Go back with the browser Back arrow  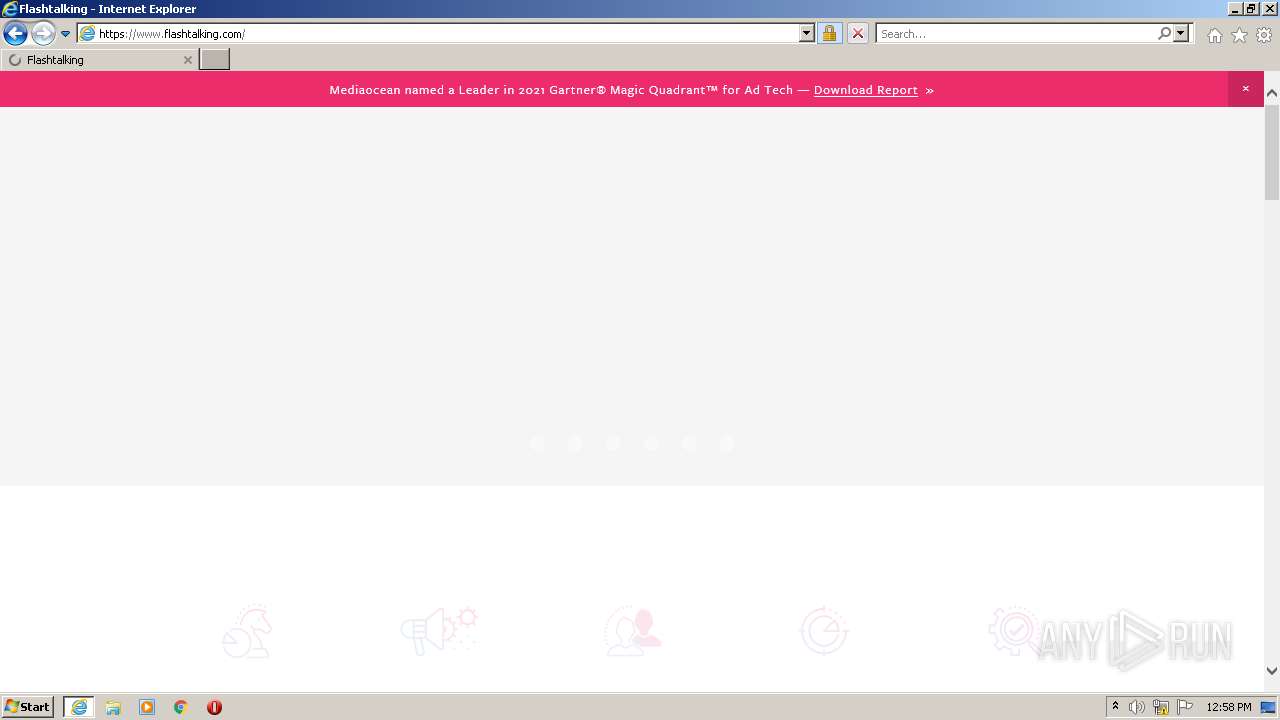(15, 34)
